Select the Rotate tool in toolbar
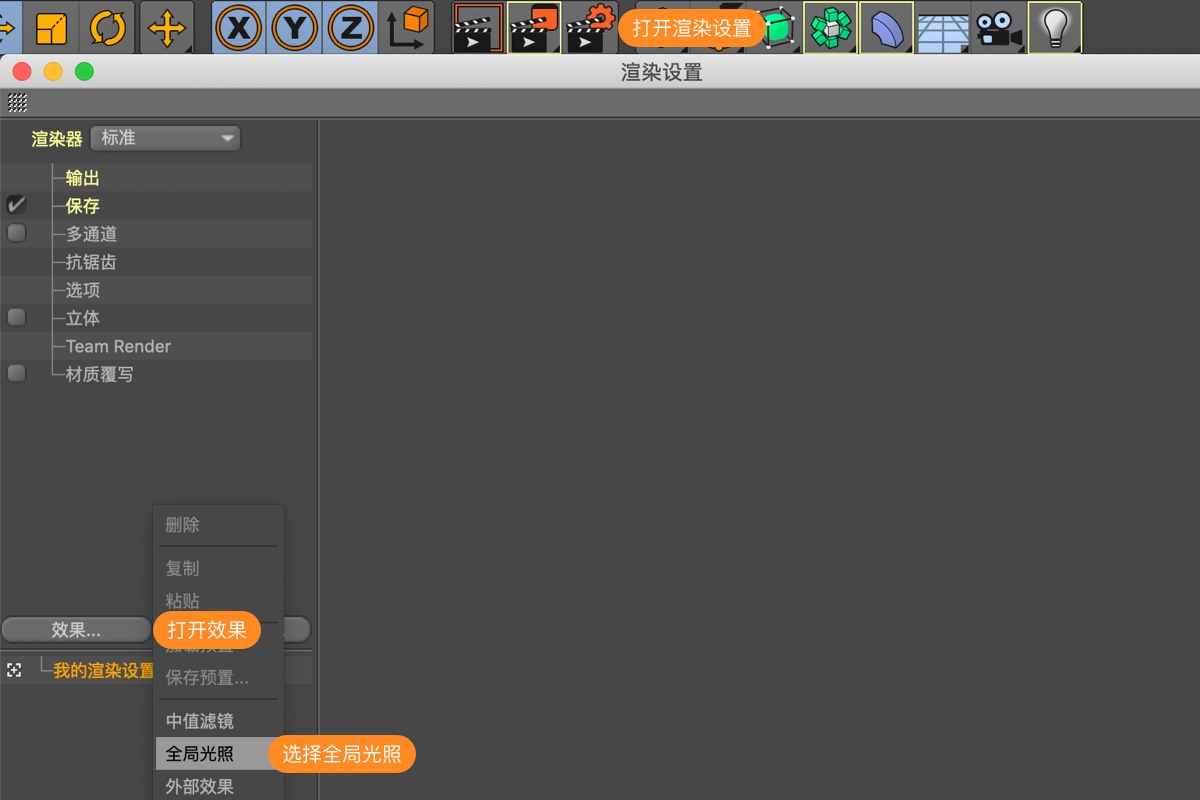 pos(108,27)
